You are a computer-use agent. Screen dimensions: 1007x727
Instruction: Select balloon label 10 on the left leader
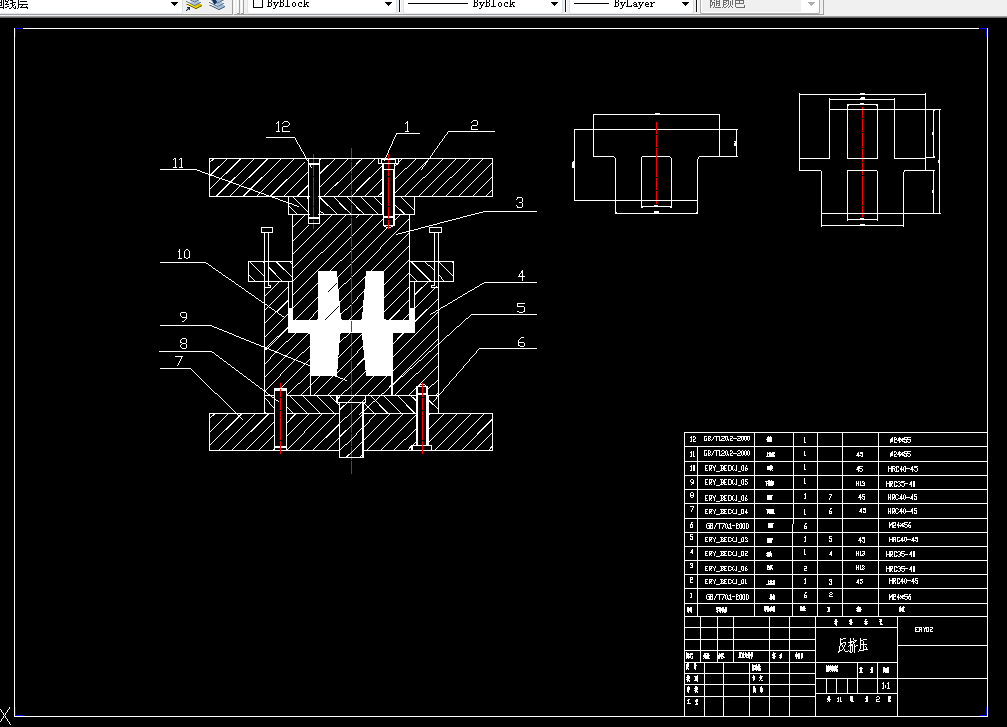pos(184,254)
